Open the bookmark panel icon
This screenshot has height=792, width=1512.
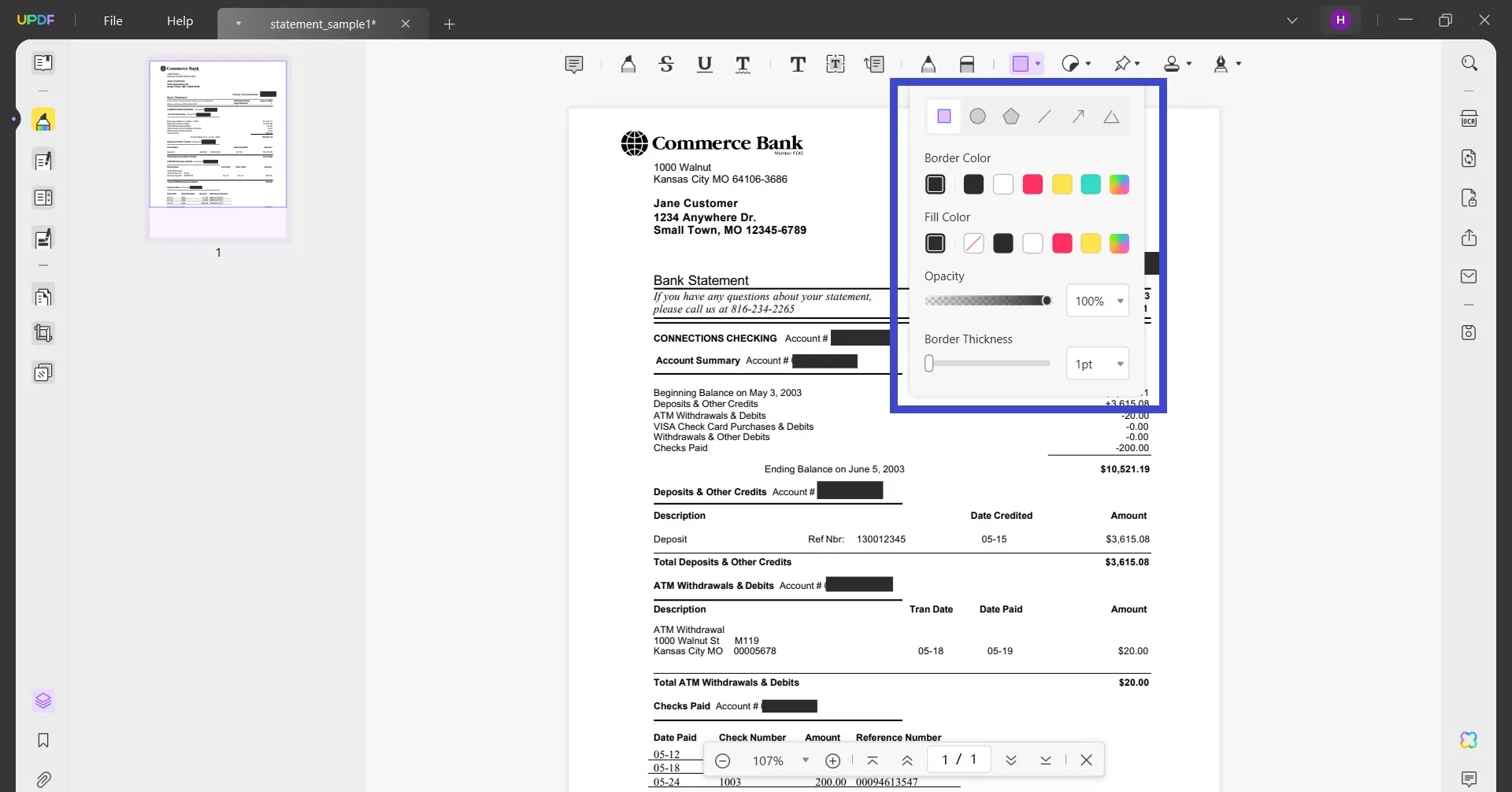click(x=43, y=740)
